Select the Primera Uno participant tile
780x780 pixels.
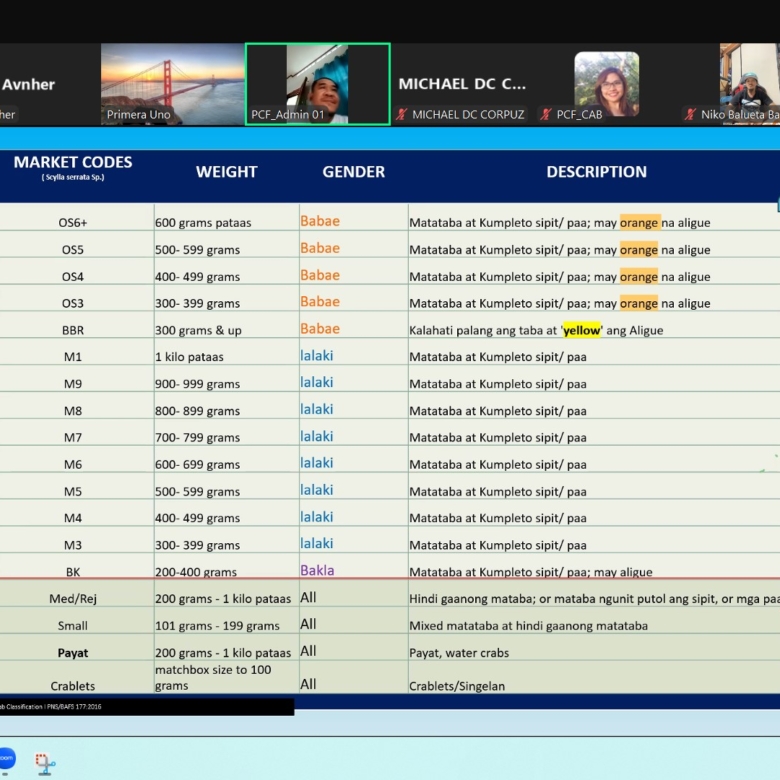point(173,84)
